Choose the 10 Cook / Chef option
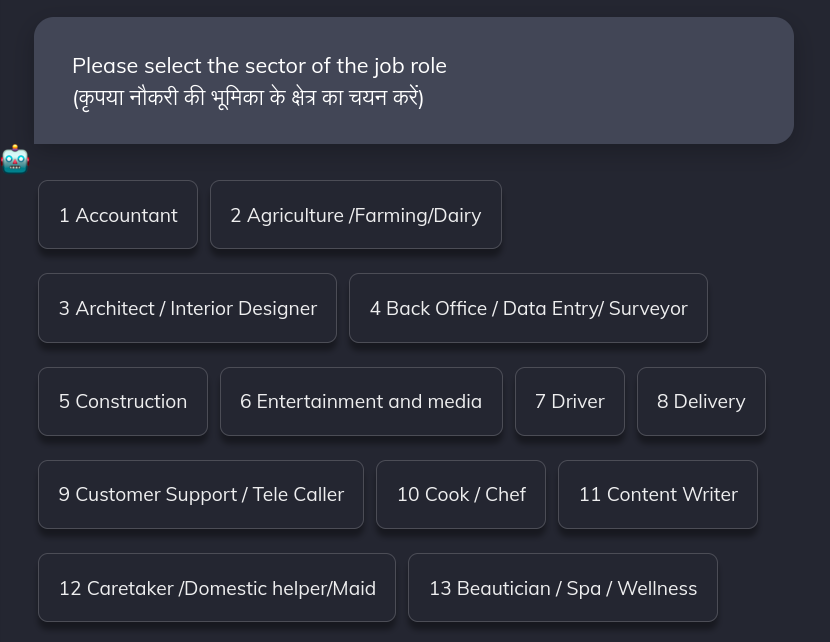The height and width of the screenshot is (642, 830). [461, 494]
